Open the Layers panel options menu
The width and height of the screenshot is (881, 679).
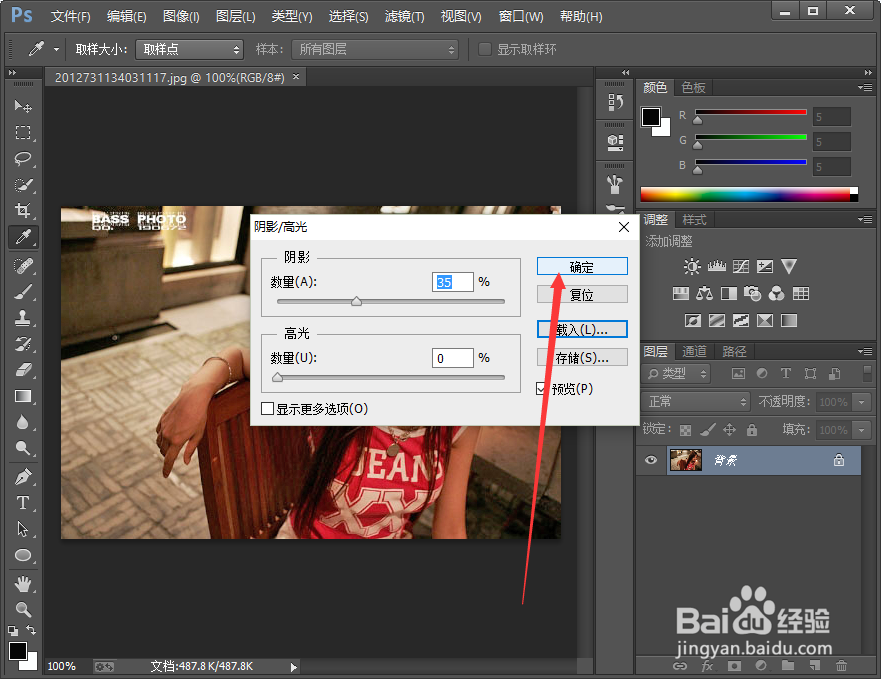[x=865, y=351]
